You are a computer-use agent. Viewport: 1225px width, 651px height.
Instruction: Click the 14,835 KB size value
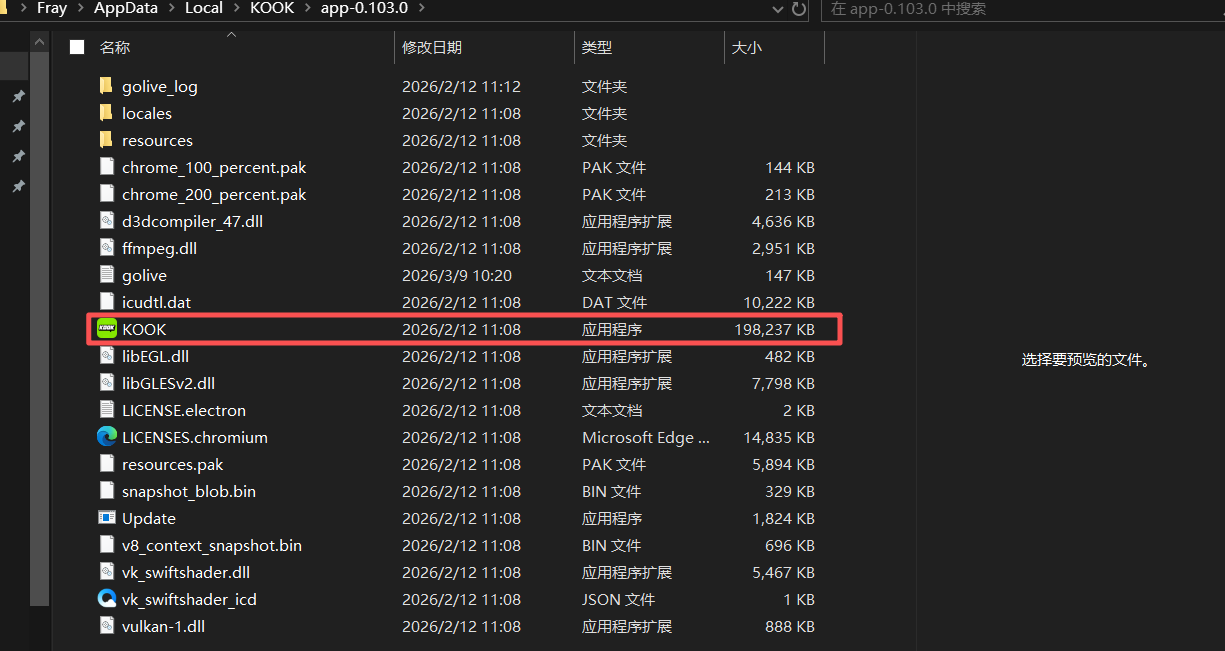coord(779,437)
